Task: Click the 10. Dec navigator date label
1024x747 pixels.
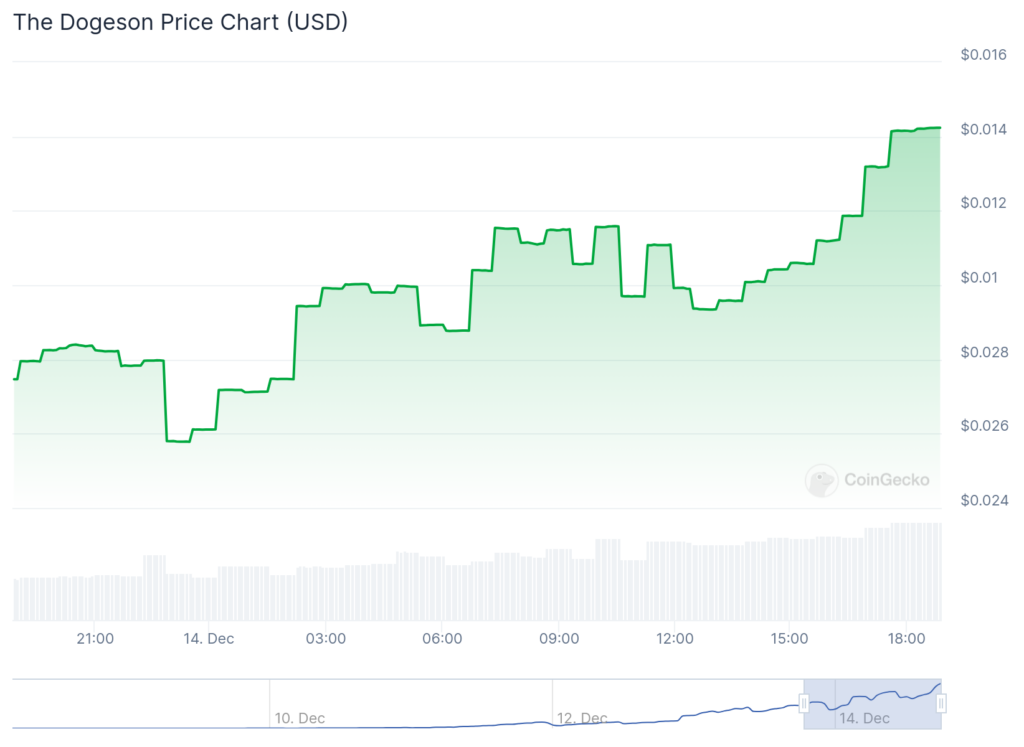Action: point(300,718)
